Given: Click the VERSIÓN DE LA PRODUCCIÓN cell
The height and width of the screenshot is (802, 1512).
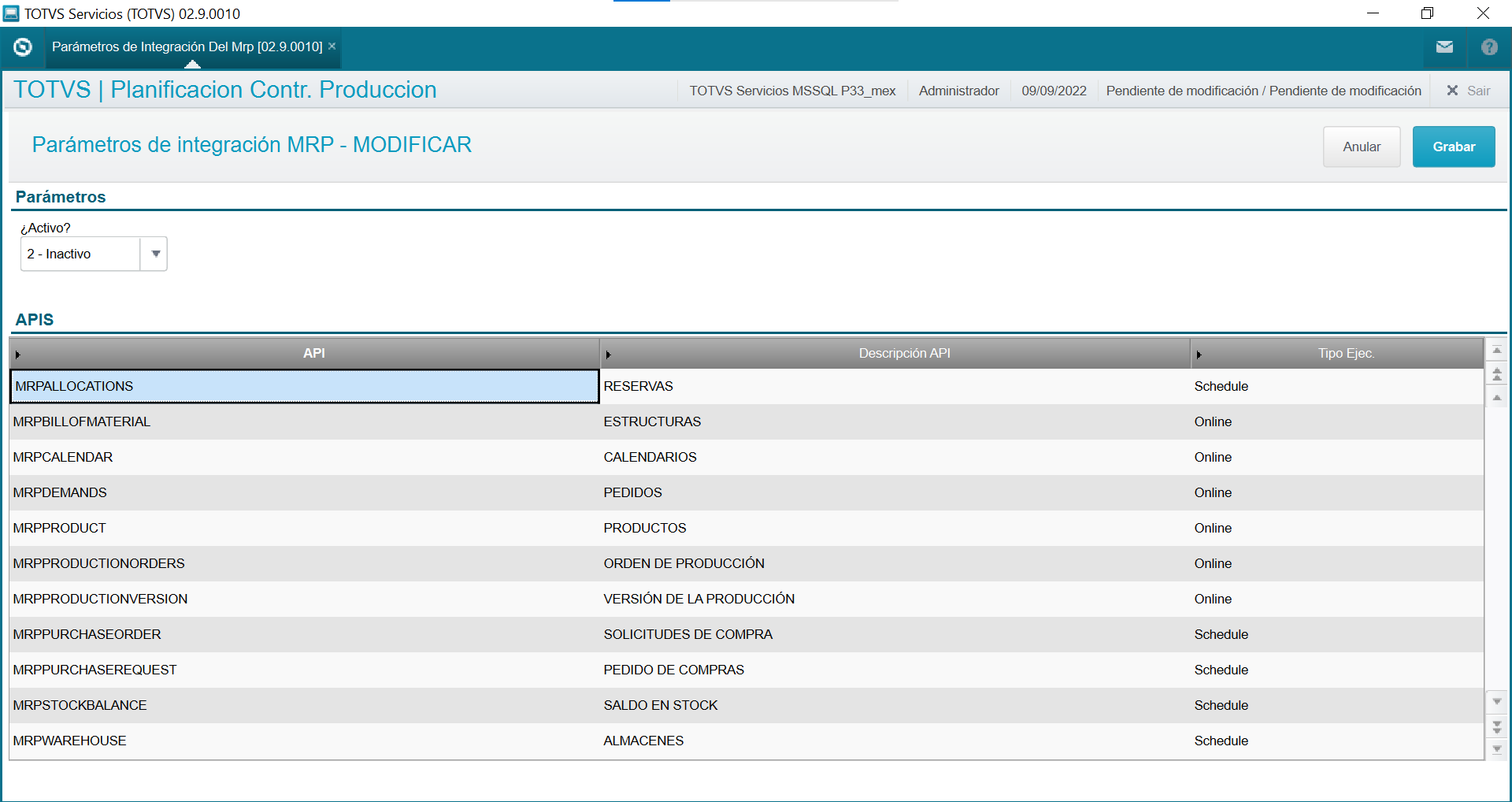Looking at the screenshot, I should click(x=895, y=599).
